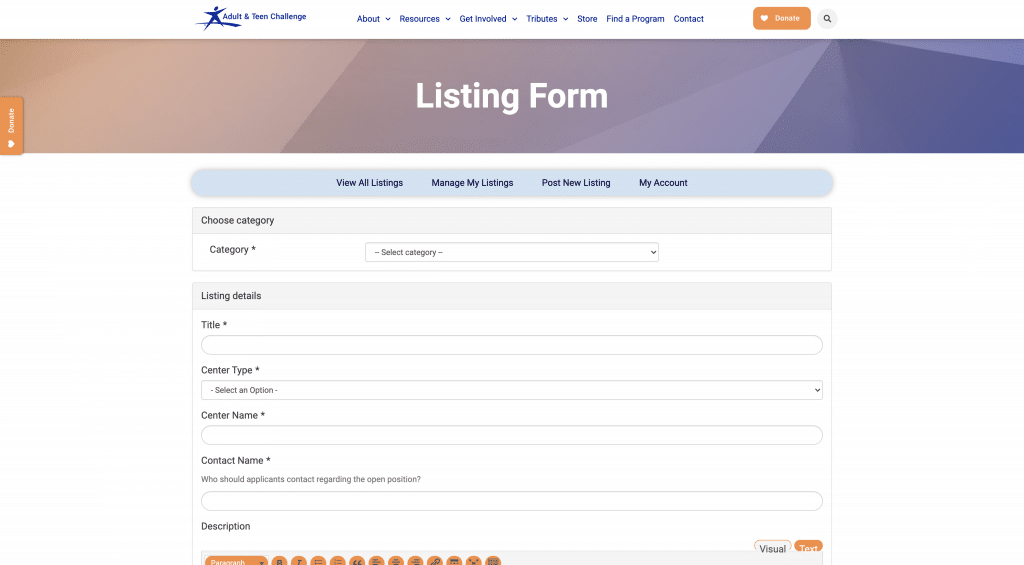The height and width of the screenshot is (565, 1024).
Task: Insert Read More tag in editor
Action: pos(454,561)
